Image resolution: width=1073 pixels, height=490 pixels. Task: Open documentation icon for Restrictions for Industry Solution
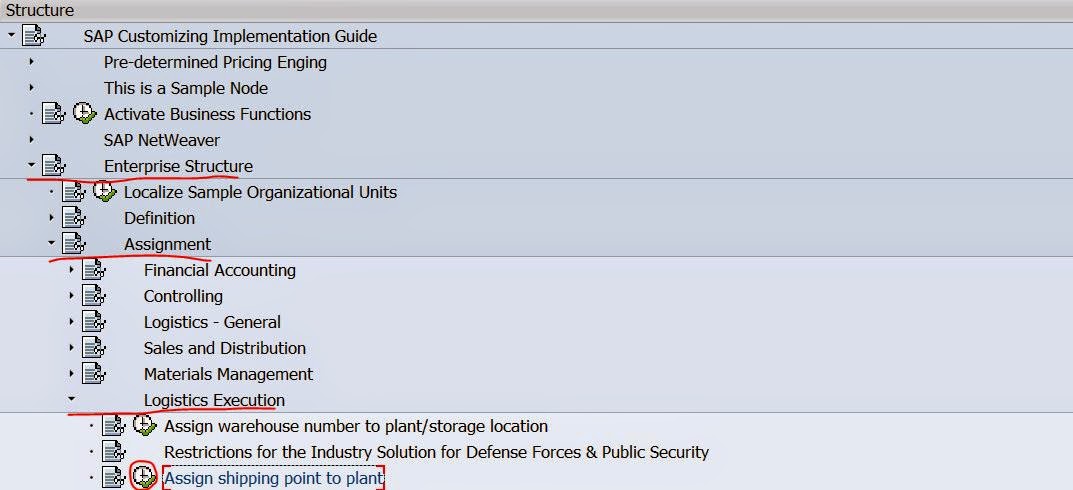tap(114, 452)
